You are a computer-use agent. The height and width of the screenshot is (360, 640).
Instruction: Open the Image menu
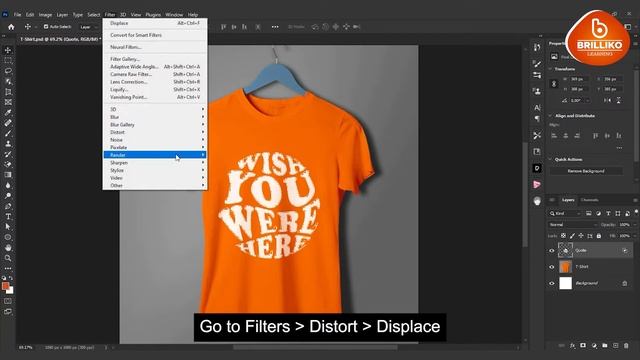(x=45, y=15)
